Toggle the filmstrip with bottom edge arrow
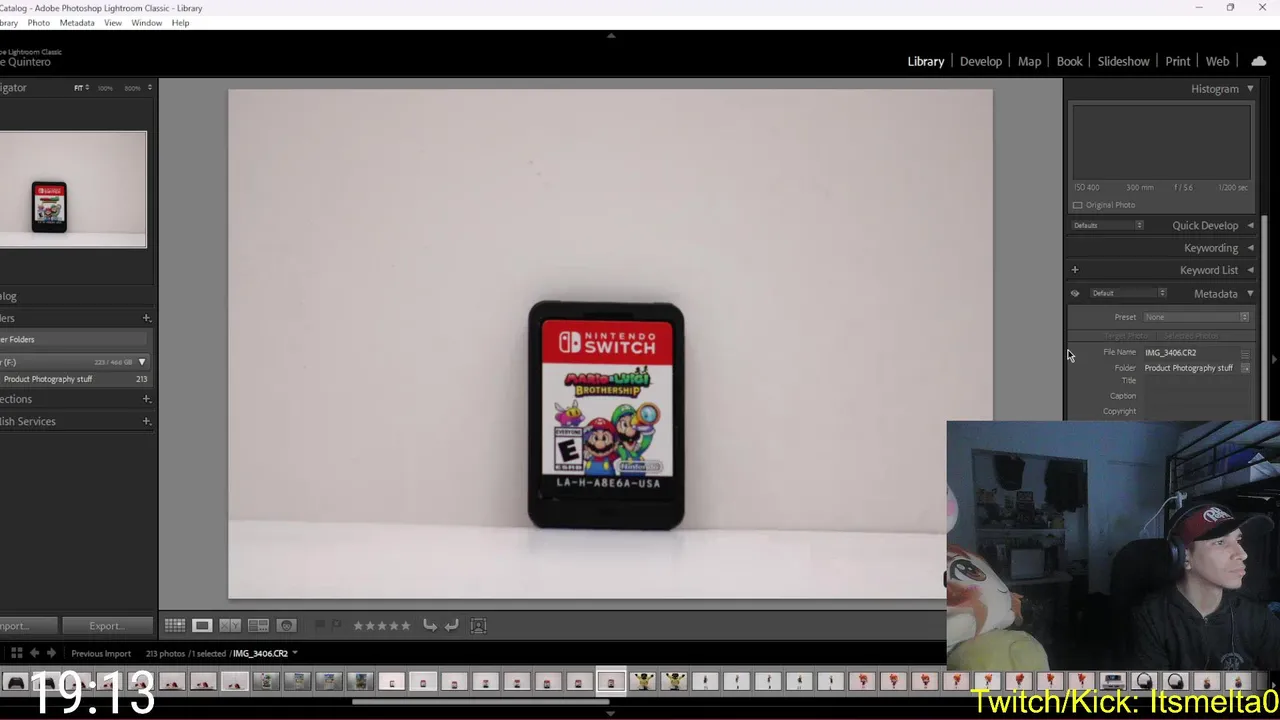 (611, 714)
